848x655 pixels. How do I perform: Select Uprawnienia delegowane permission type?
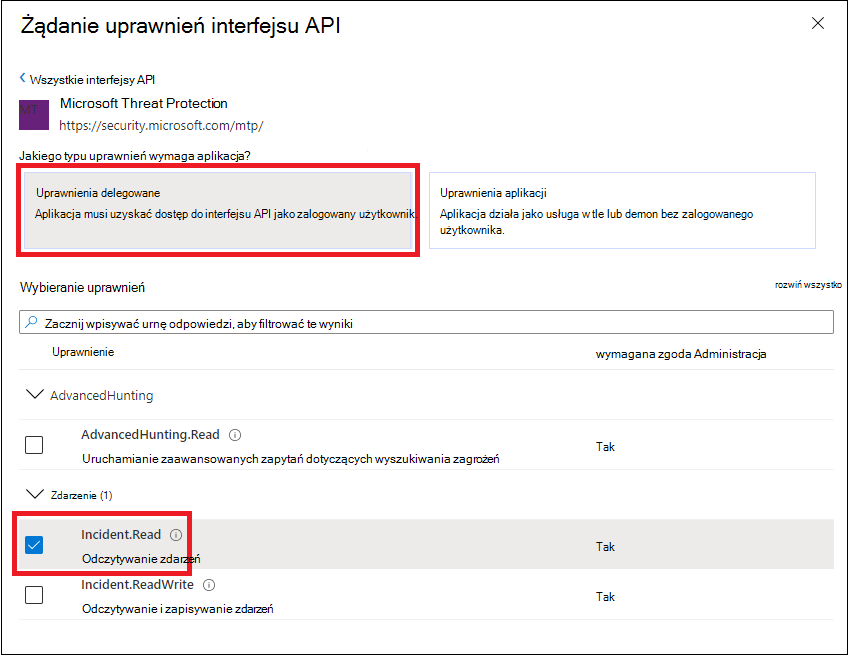point(218,210)
